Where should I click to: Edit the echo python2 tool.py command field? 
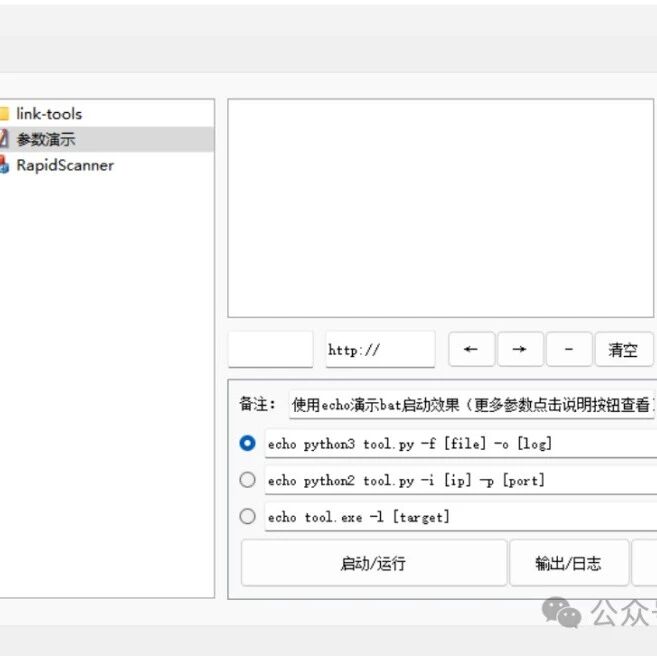click(461, 480)
